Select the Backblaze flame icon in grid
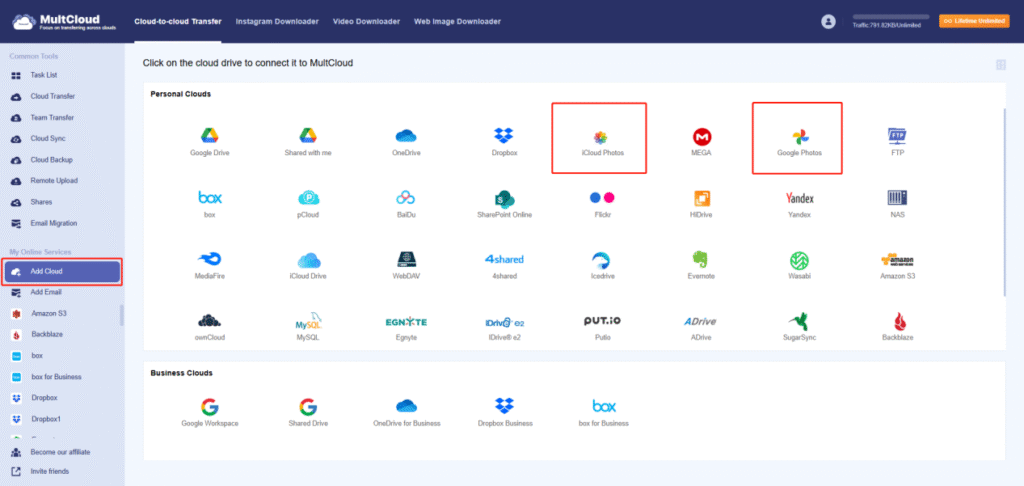The image size is (1024, 486). (896, 321)
